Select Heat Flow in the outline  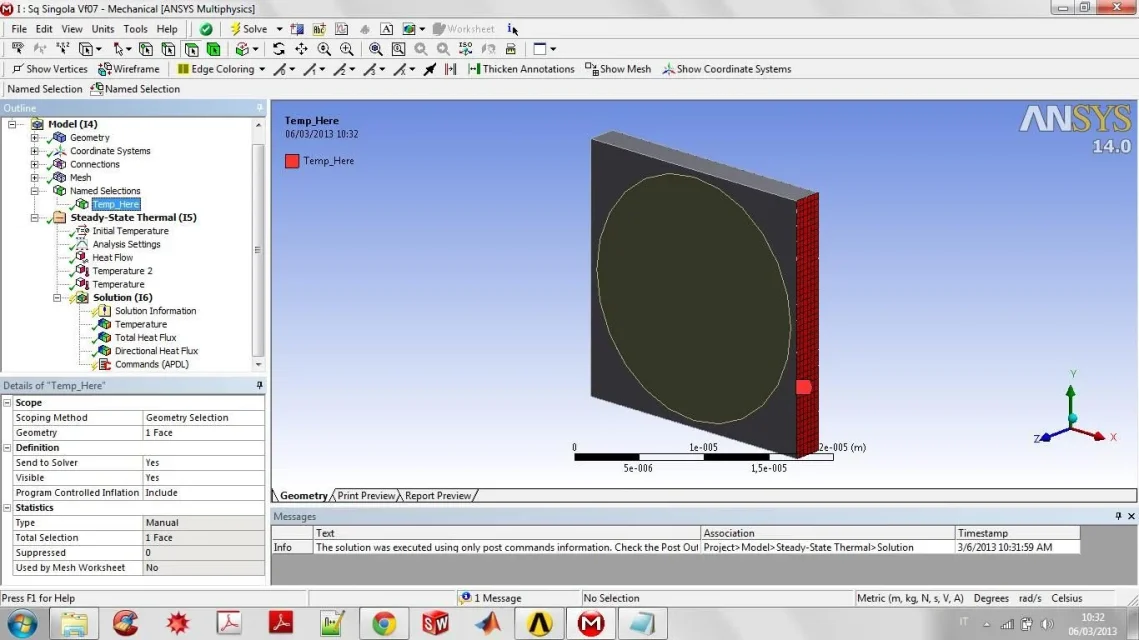113,257
